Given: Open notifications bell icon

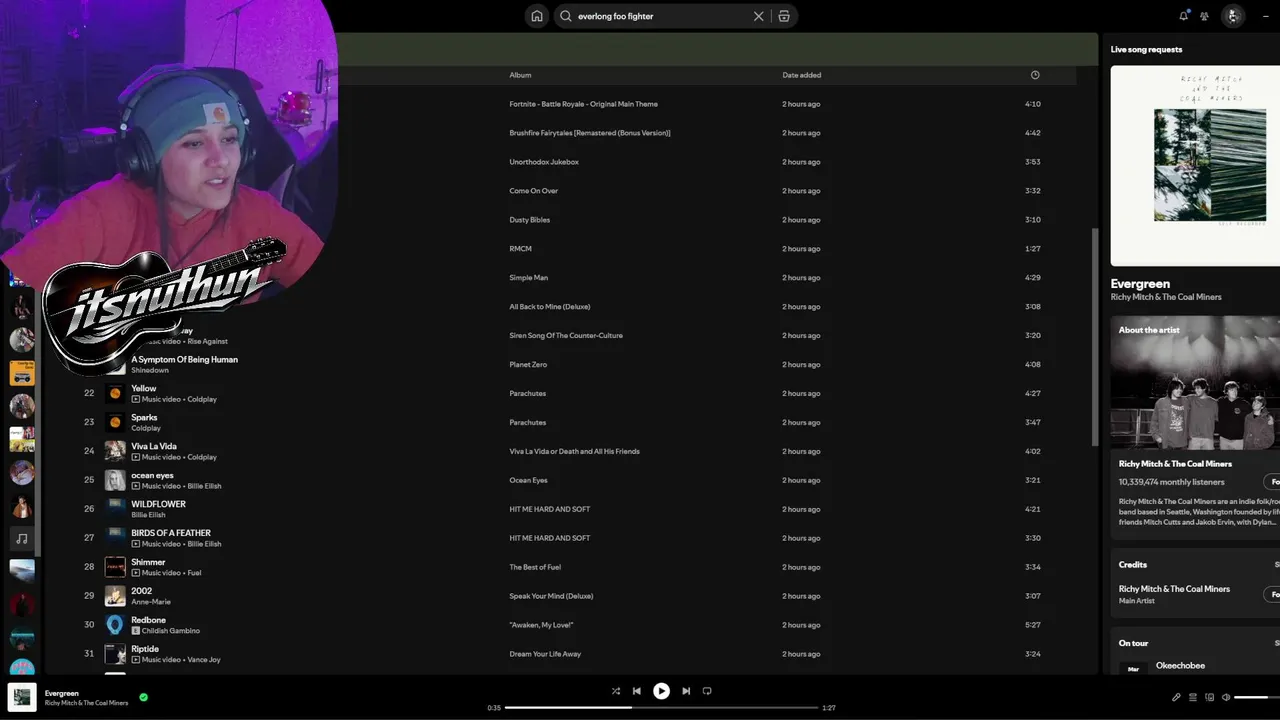Looking at the screenshot, I should (x=1184, y=16).
